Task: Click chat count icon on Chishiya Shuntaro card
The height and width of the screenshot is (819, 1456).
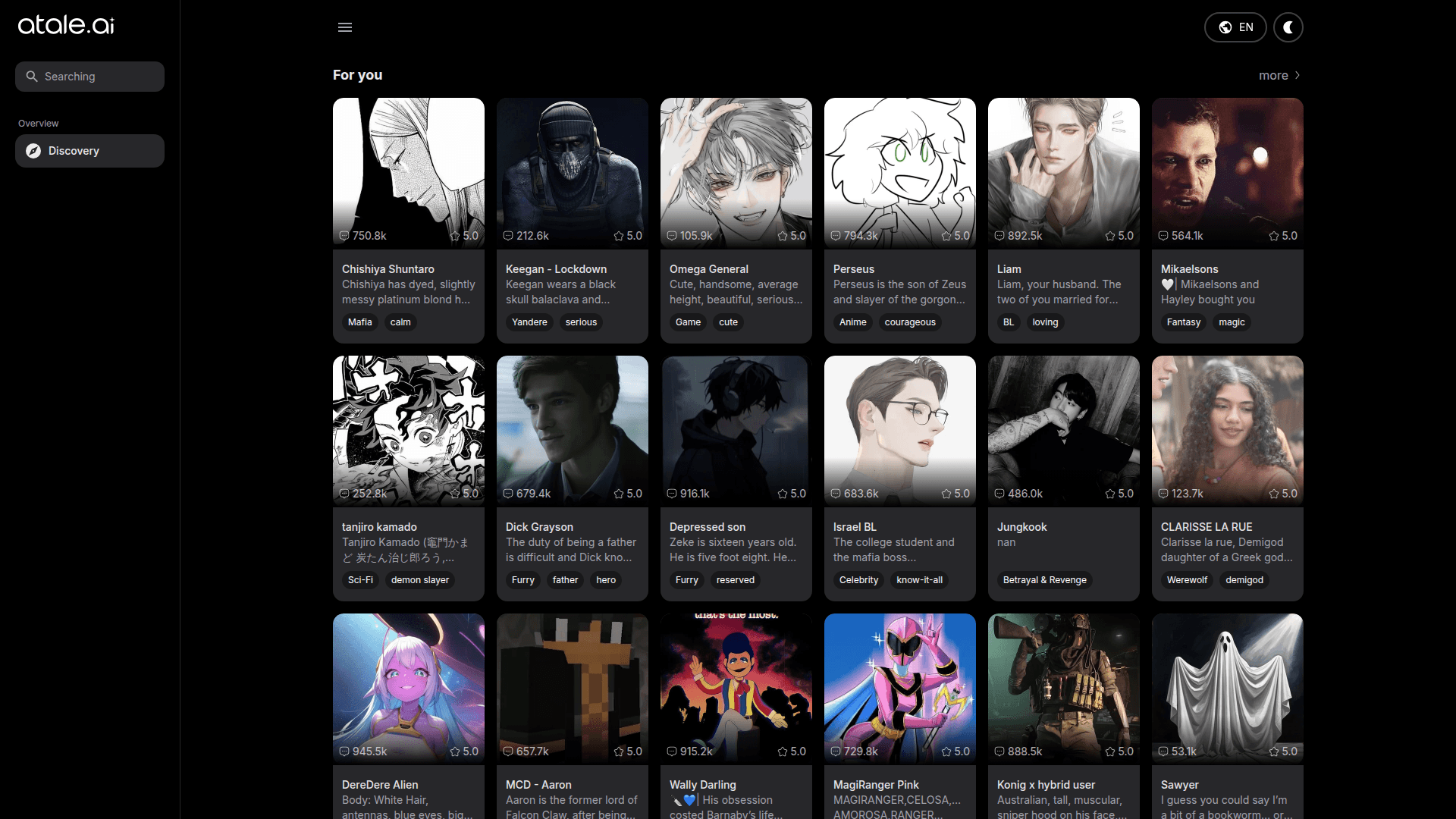Action: (344, 236)
